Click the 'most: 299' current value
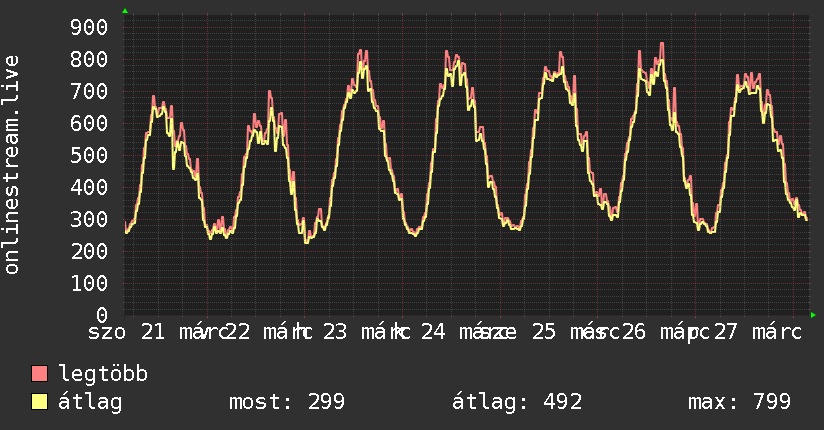824x430 pixels. pos(287,402)
